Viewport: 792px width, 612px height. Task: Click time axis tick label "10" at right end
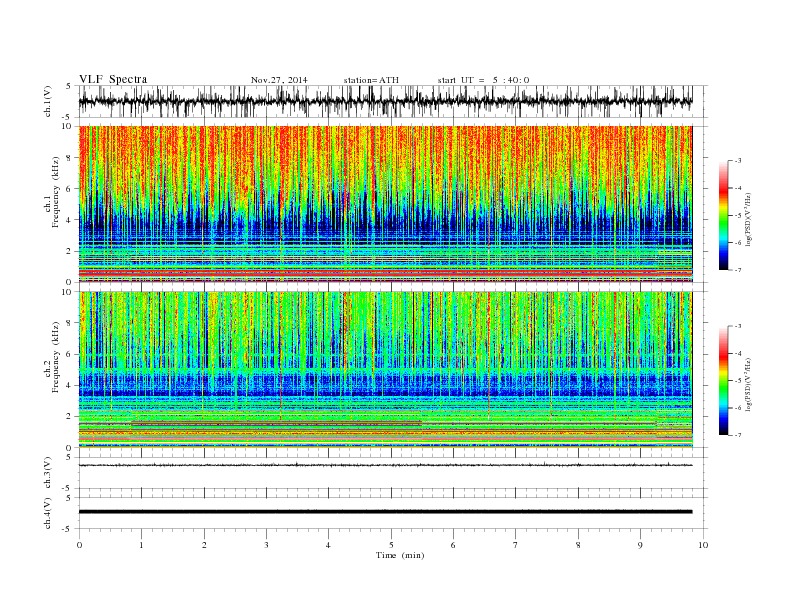tap(703, 545)
